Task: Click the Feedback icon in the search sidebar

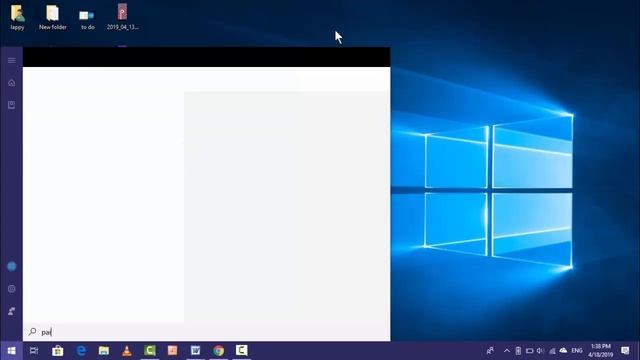Action: coord(11,311)
